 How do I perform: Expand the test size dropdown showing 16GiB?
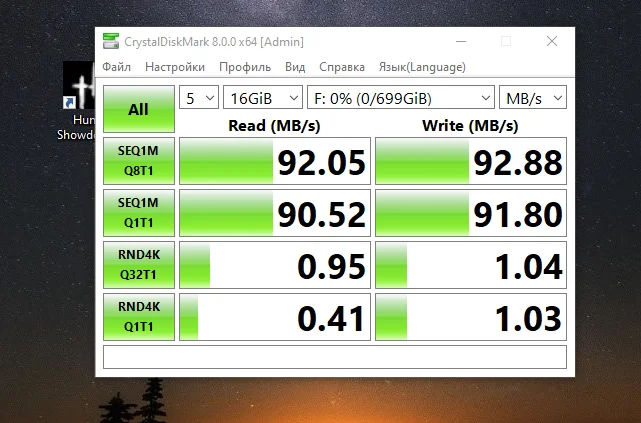[263, 98]
